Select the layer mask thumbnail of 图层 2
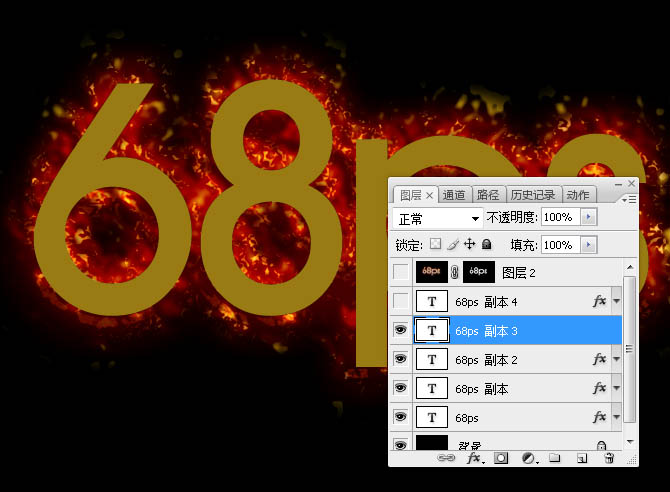670x492 pixels. coord(479,272)
